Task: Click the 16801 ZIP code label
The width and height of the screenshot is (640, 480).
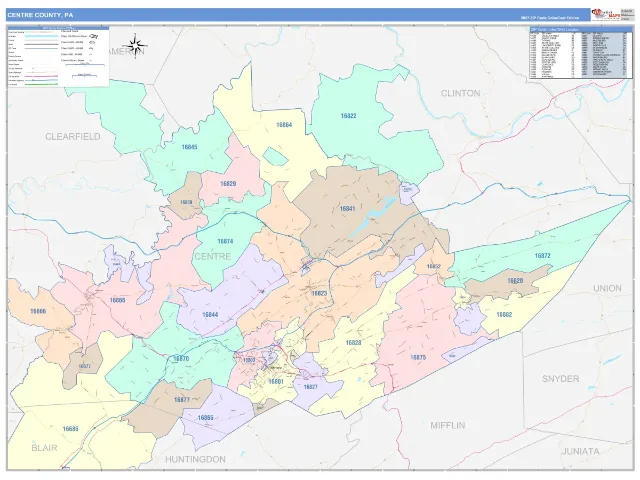Action: pyautogui.click(x=276, y=382)
